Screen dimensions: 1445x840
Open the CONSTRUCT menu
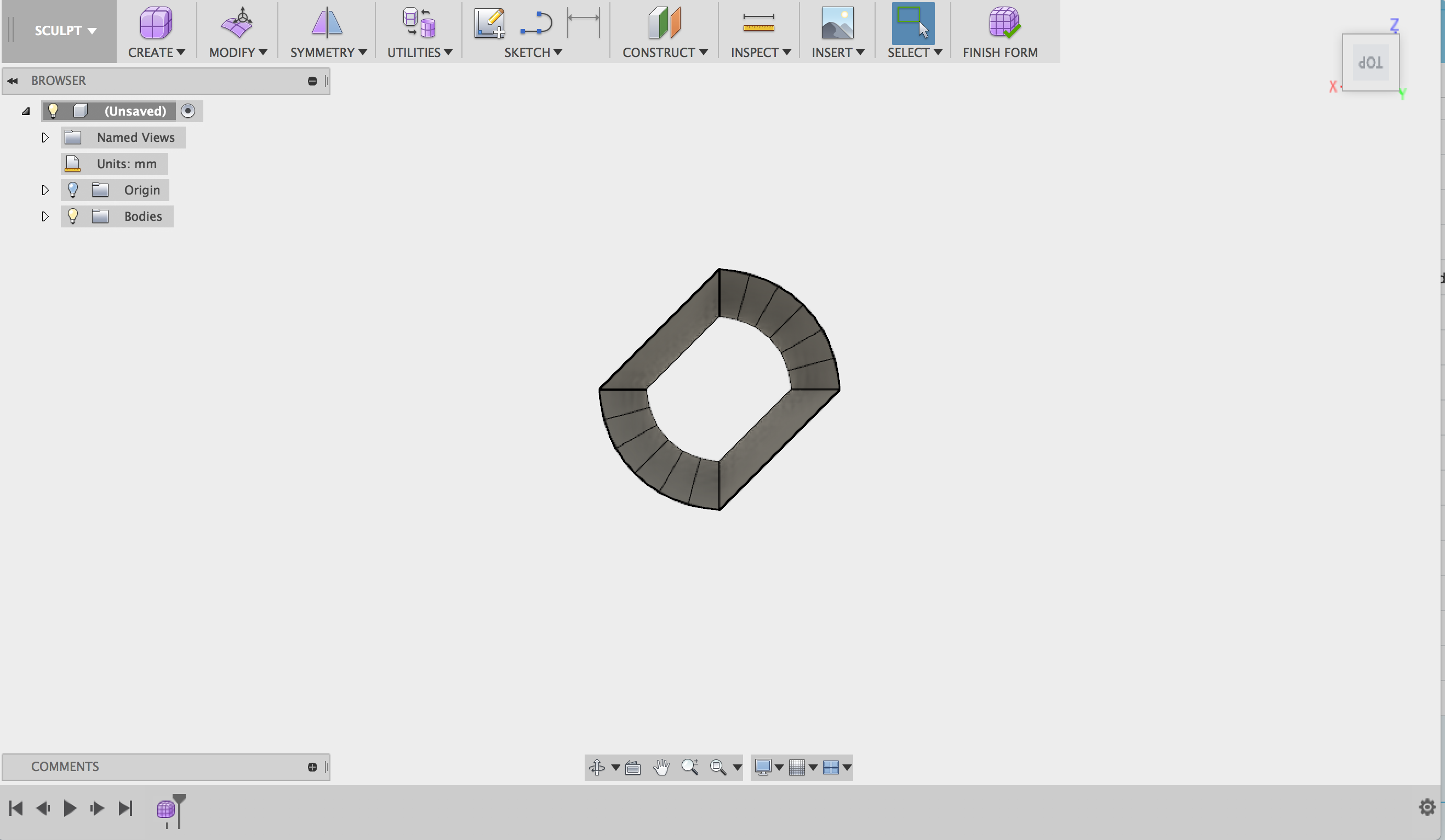click(x=665, y=52)
